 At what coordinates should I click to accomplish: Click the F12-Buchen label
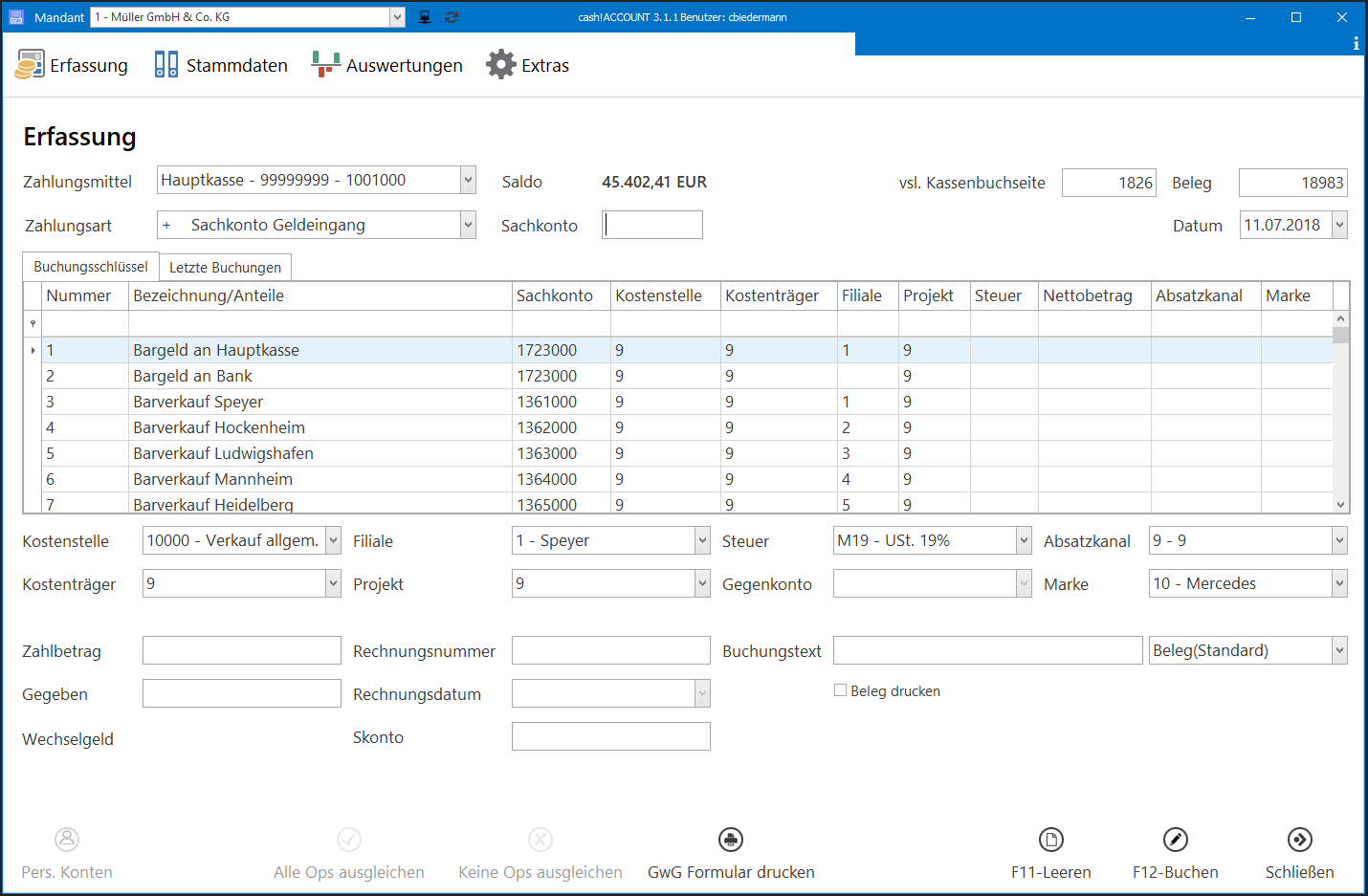1176,872
